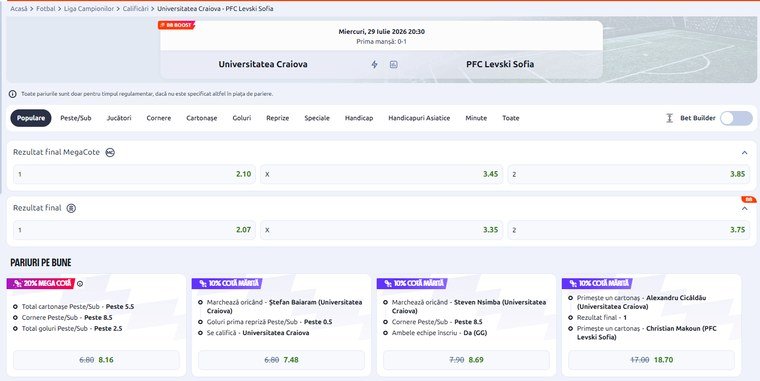This screenshot has height=381, width=760.
Task: Add the 8.16 mega cotă combo bet
Action: click(x=96, y=360)
